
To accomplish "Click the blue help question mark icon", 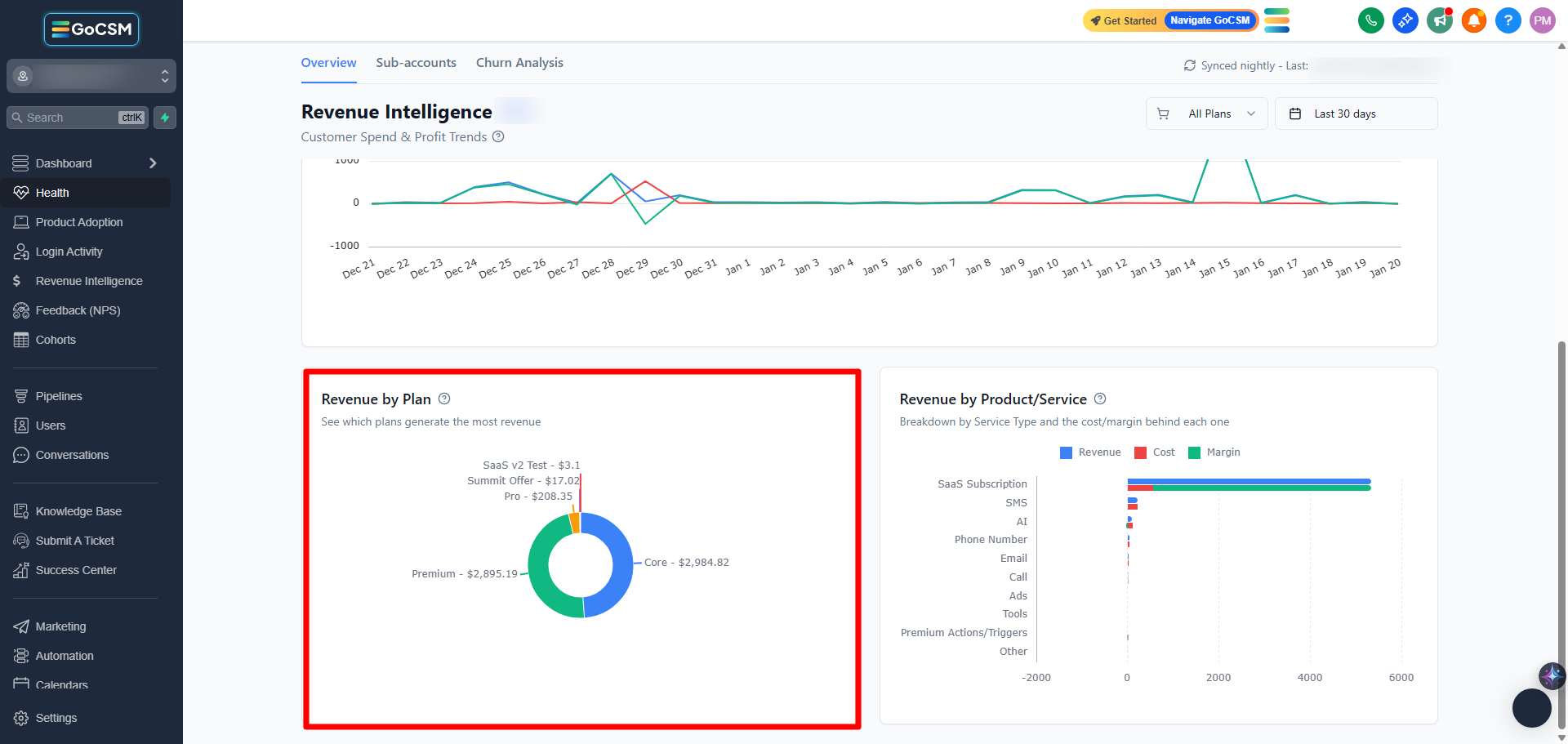I will [1508, 20].
